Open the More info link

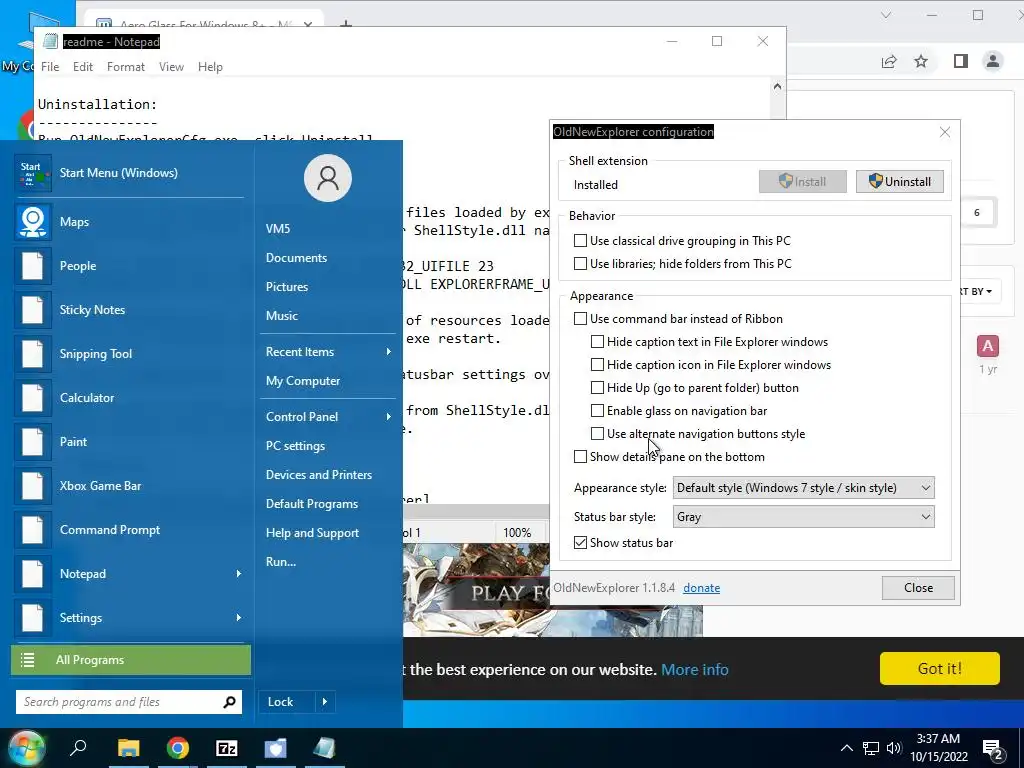click(x=694, y=669)
